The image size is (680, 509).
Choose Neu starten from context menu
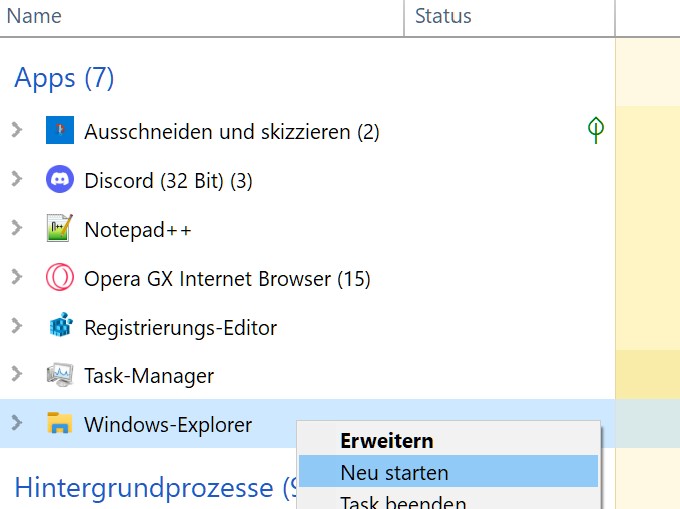click(x=394, y=472)
